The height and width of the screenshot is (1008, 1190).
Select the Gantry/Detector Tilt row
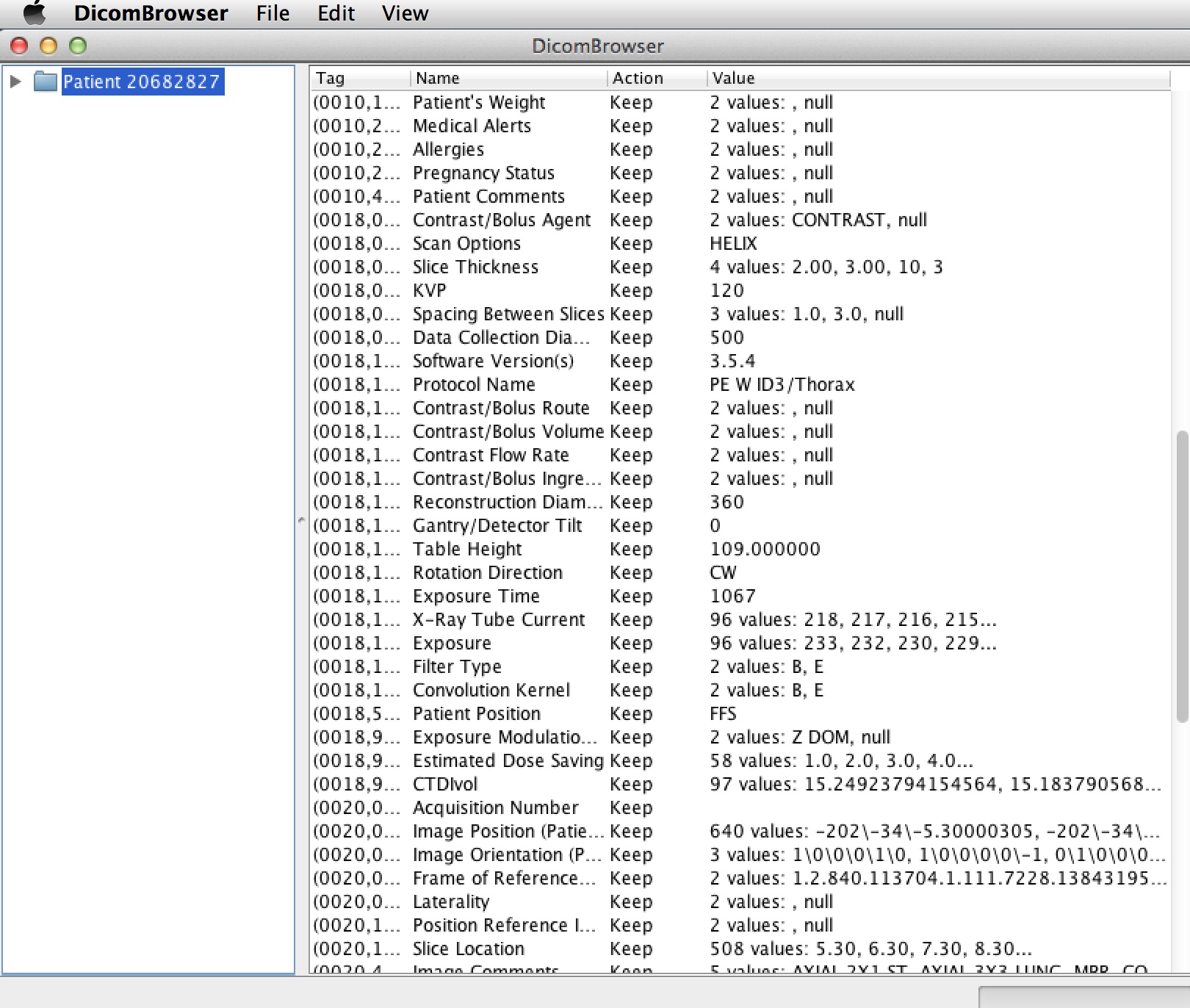click(740, 525)
